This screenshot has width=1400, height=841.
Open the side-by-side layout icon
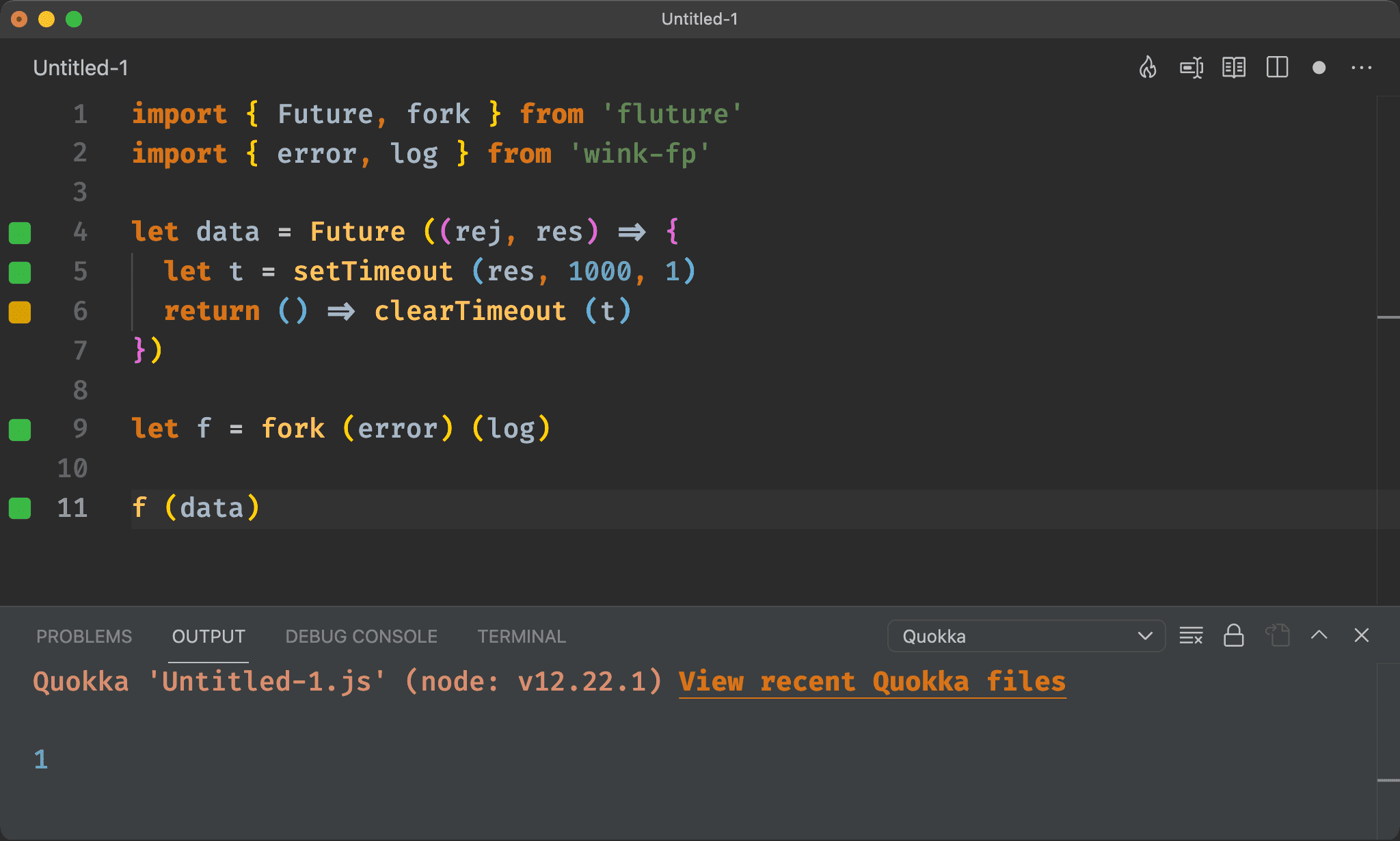tap(1280, 68)
